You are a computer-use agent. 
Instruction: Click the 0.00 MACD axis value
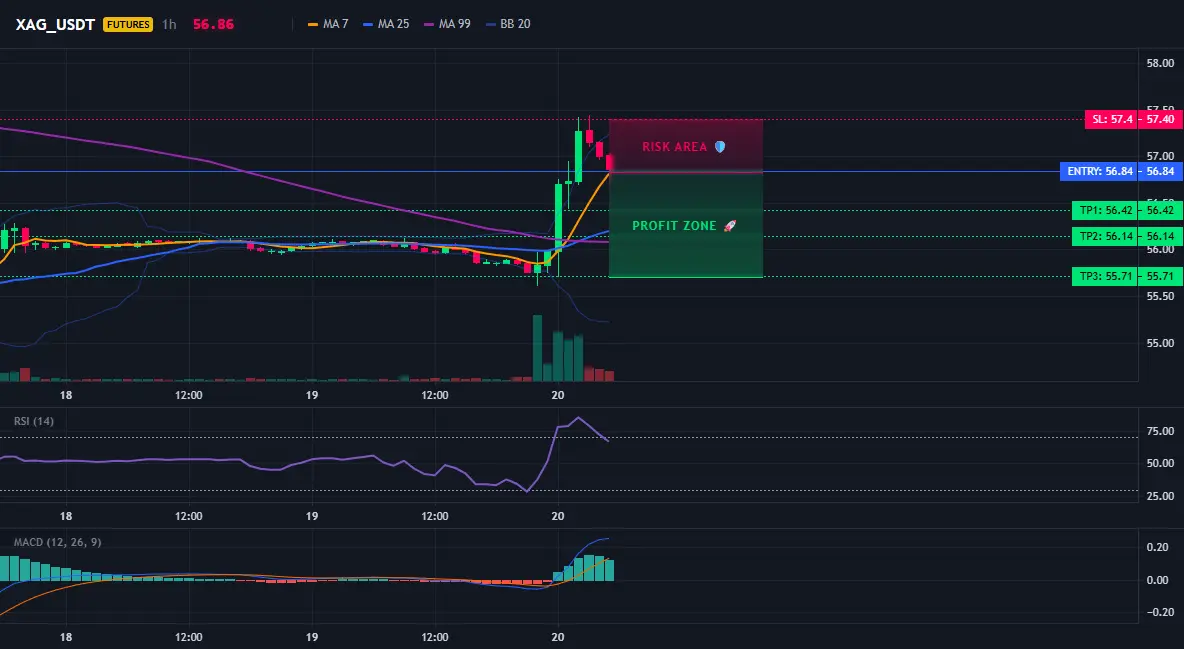pyautogui.click(x=1158, y=579)
